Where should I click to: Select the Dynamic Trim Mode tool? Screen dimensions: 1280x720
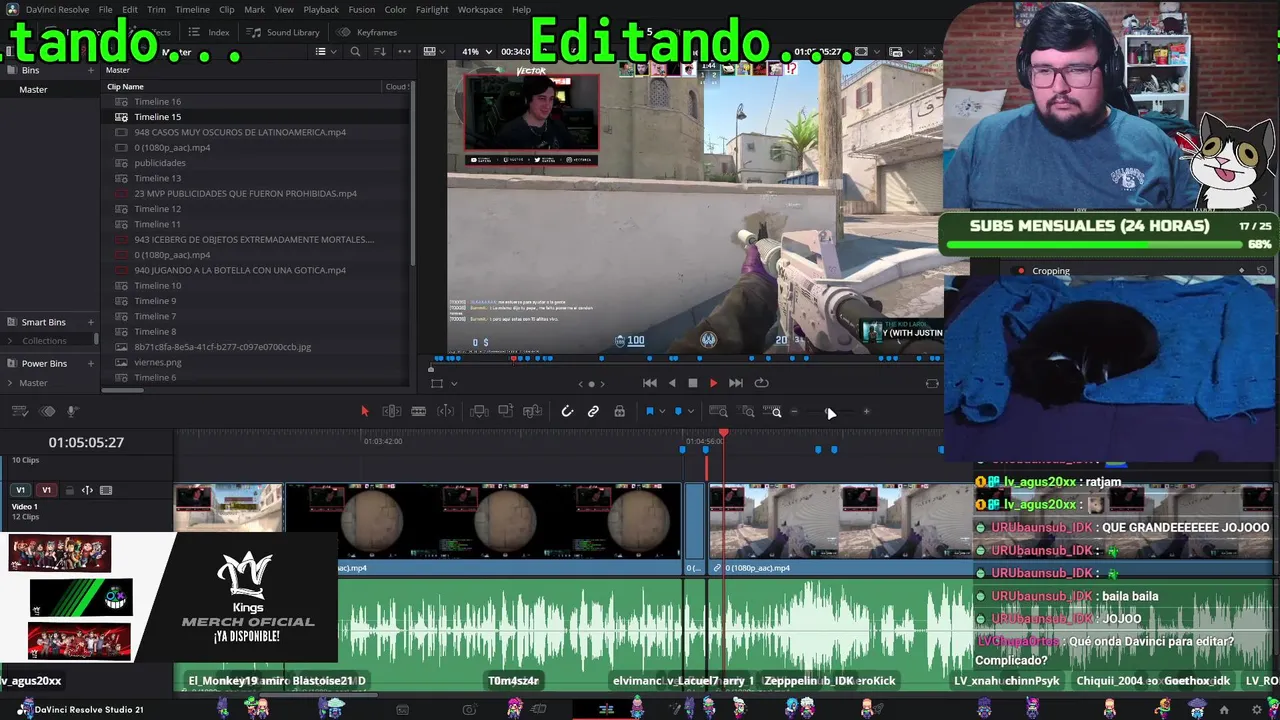coord(446,411)
